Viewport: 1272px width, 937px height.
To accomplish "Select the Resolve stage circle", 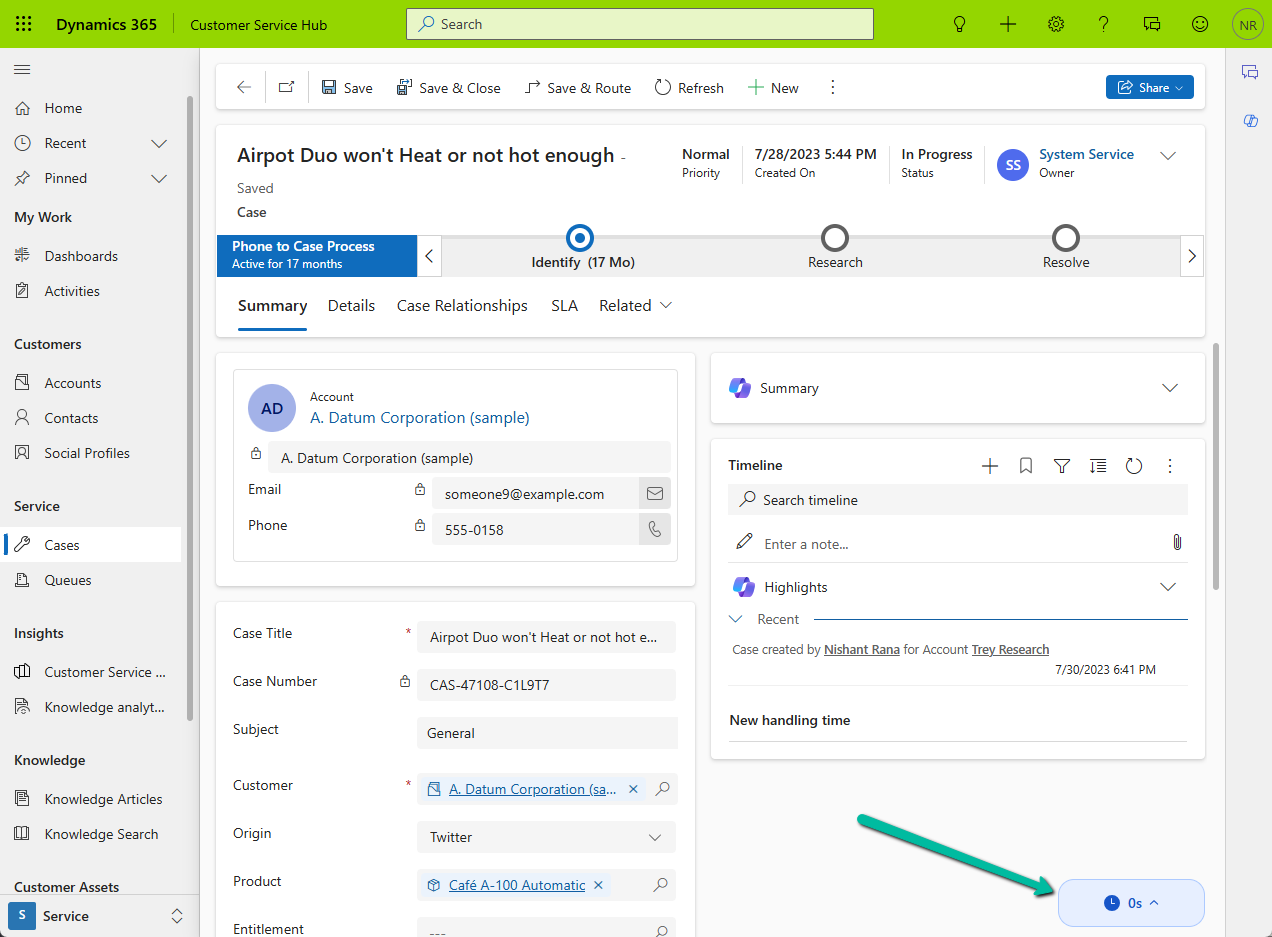I will [x=1066, y=239].
